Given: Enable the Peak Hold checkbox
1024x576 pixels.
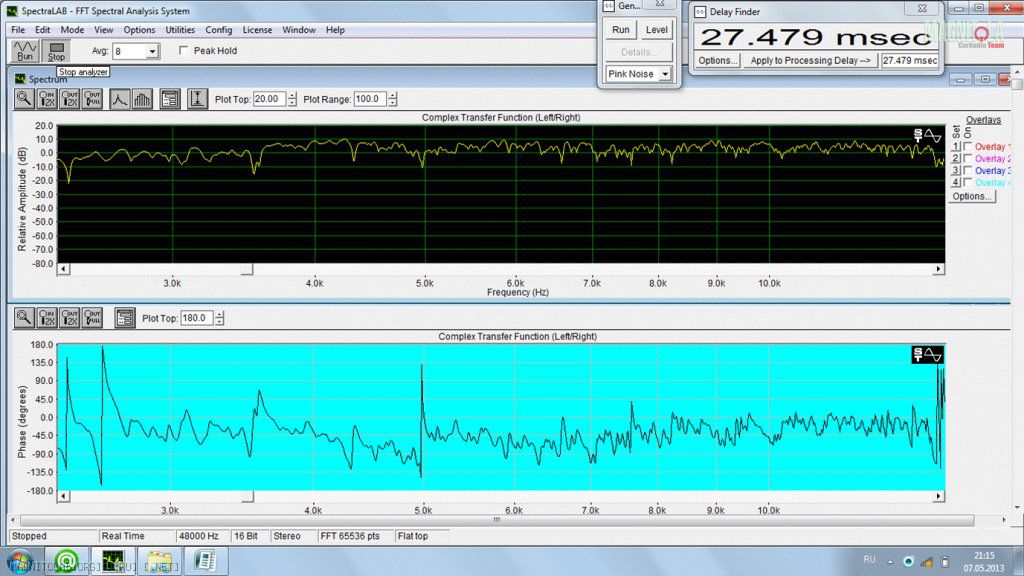Looking at the screenshot, I should (x=184, y=50).
